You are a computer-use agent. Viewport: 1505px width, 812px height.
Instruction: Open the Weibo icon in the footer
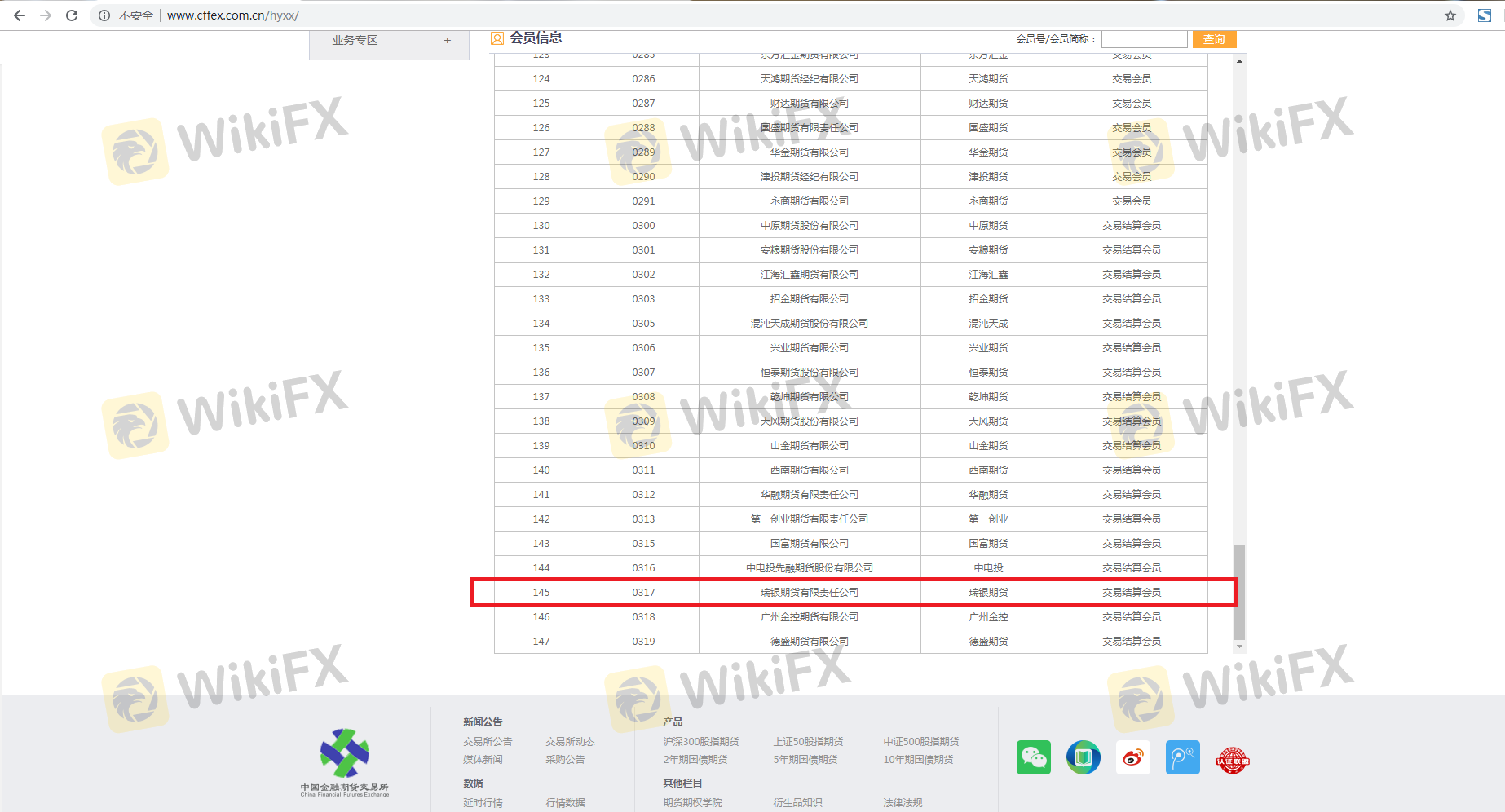[1132, 757]
